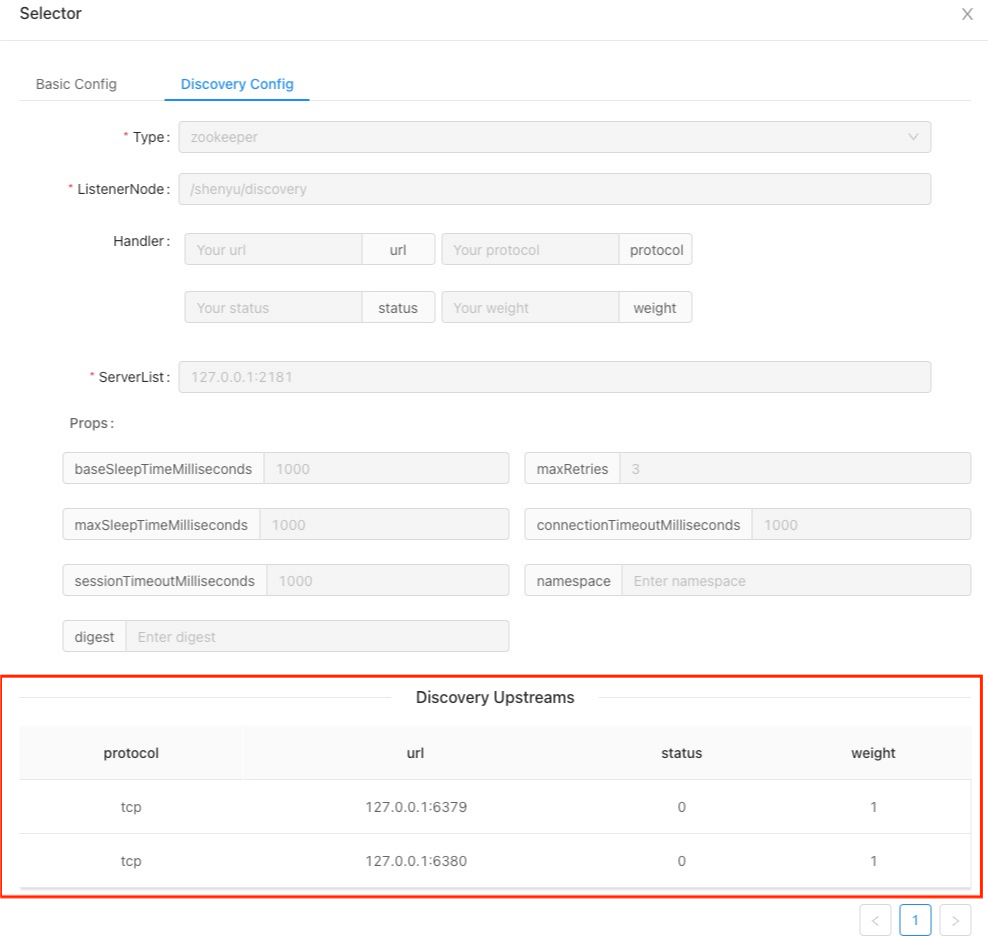Click the ListenerNode input field
The height and width of the screenshot is (936, 989).
[x=554, y=189]
